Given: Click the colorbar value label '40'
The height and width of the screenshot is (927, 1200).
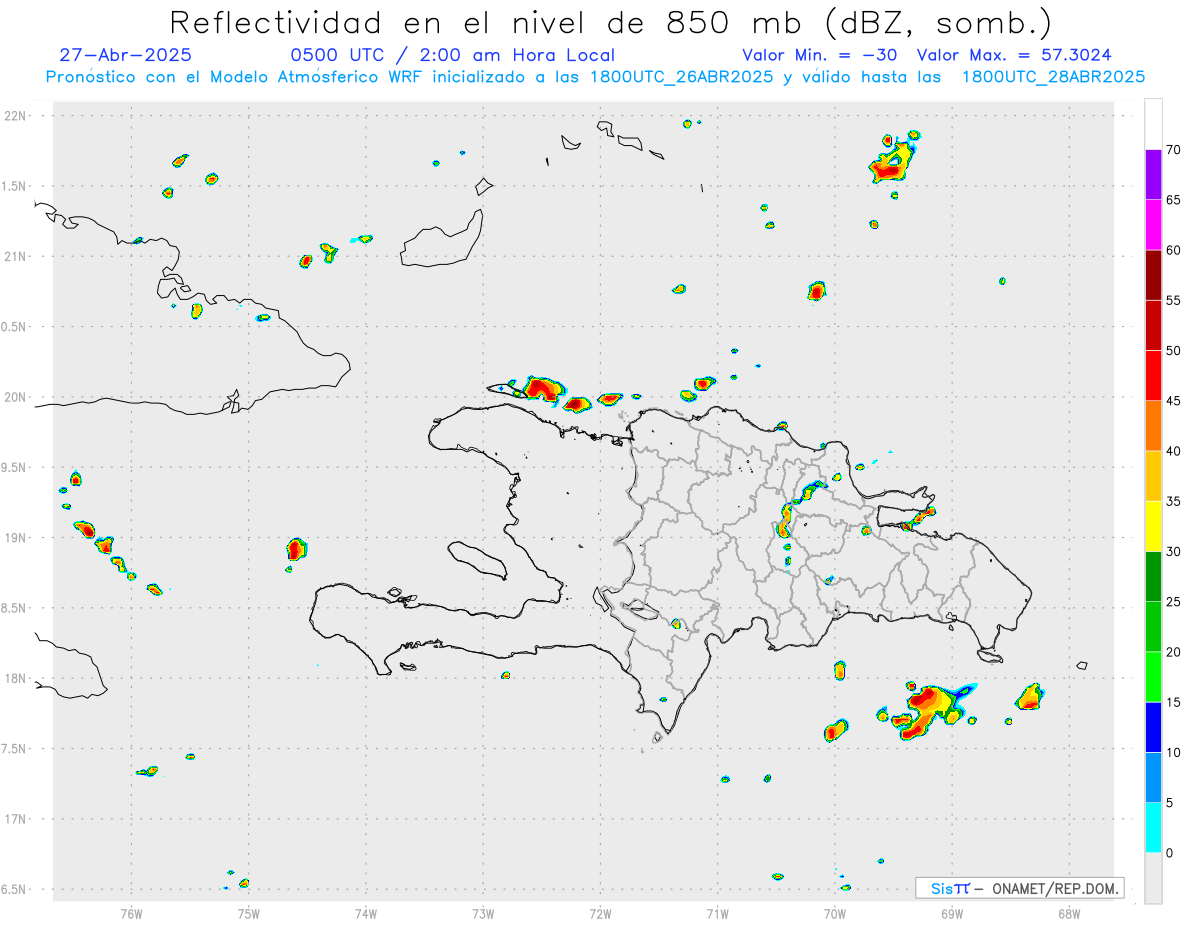Looking at the screenshot, I should click(1175, 451).
